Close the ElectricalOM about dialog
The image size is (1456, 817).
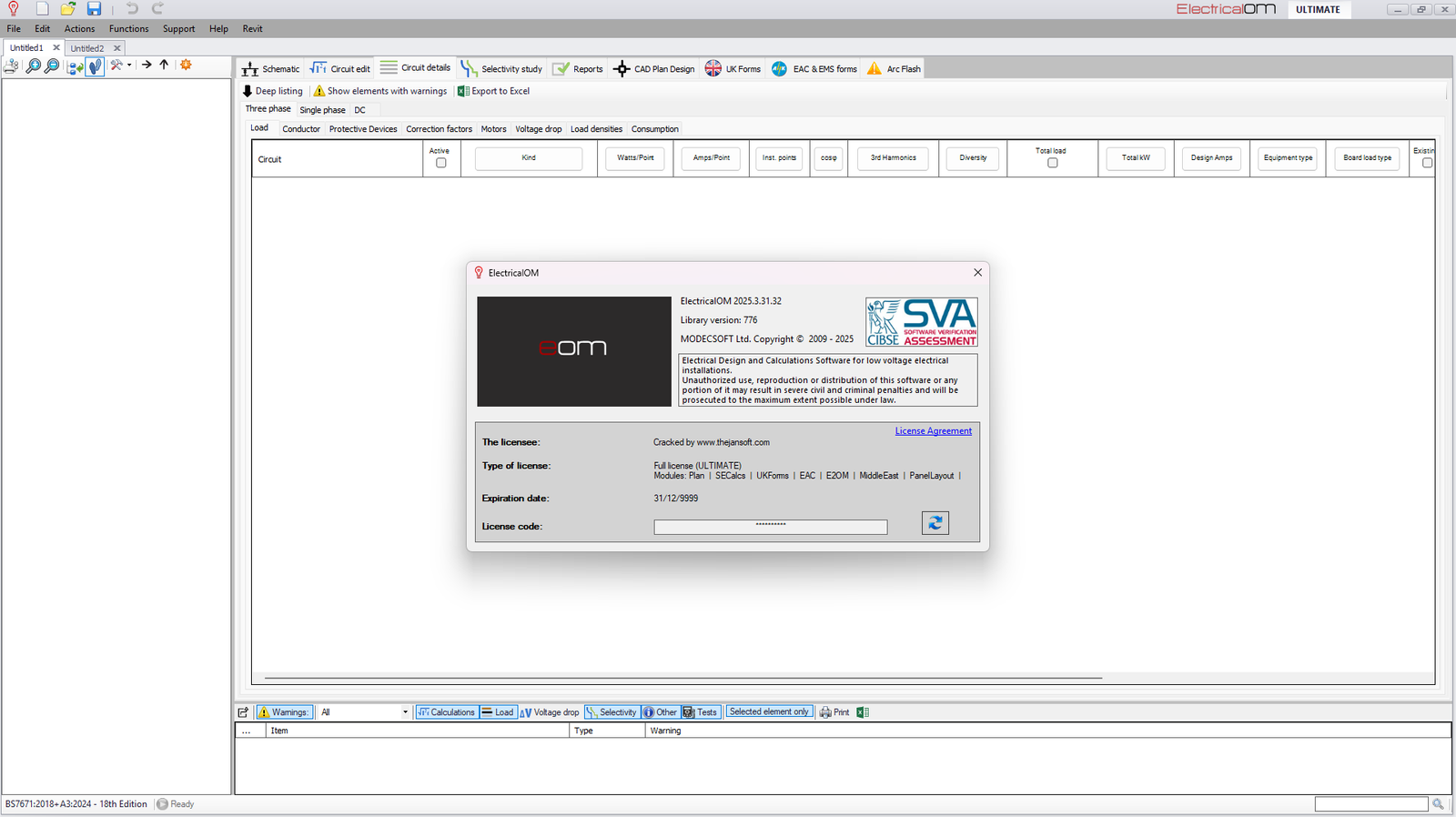[x=978, y=273]
